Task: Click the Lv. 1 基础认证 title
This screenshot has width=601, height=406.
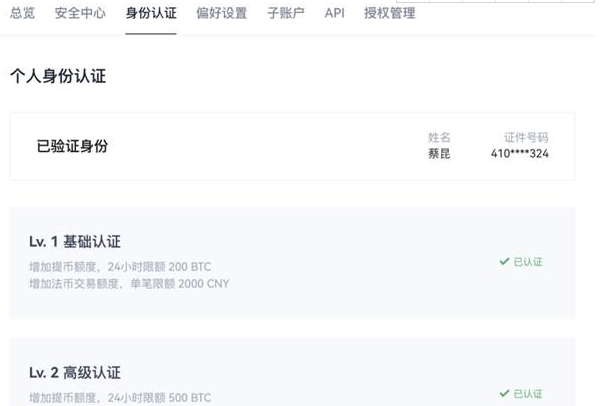Action: [x=75, y=241]
